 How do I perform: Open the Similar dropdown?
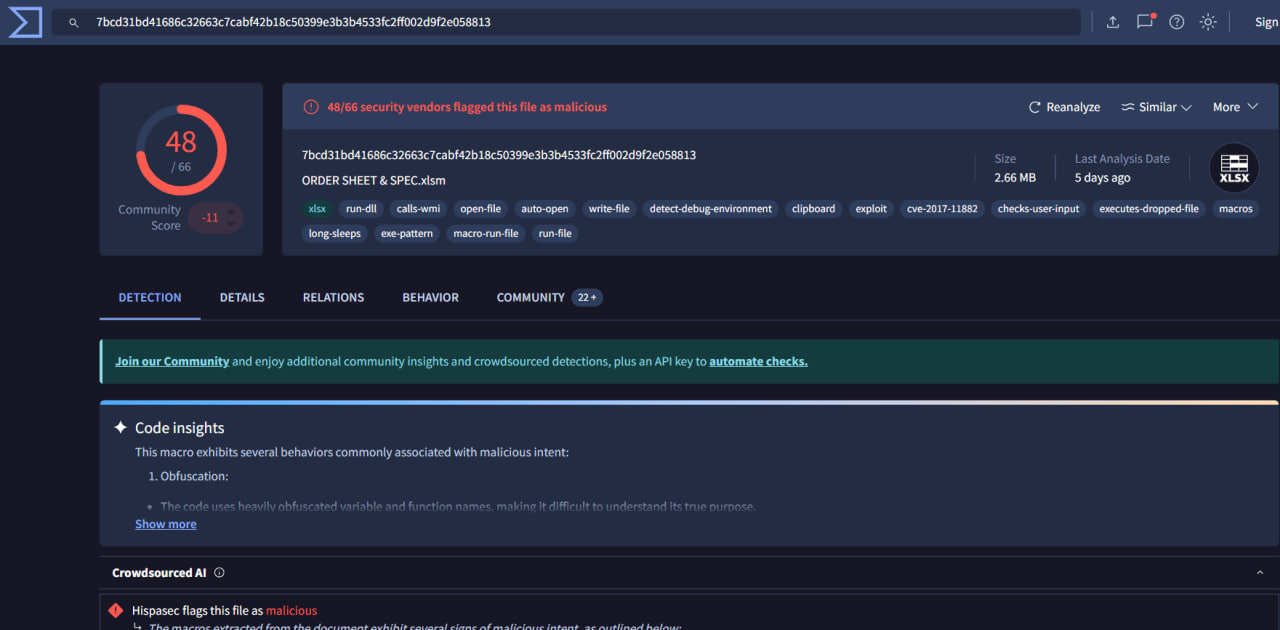[1156, 106]
